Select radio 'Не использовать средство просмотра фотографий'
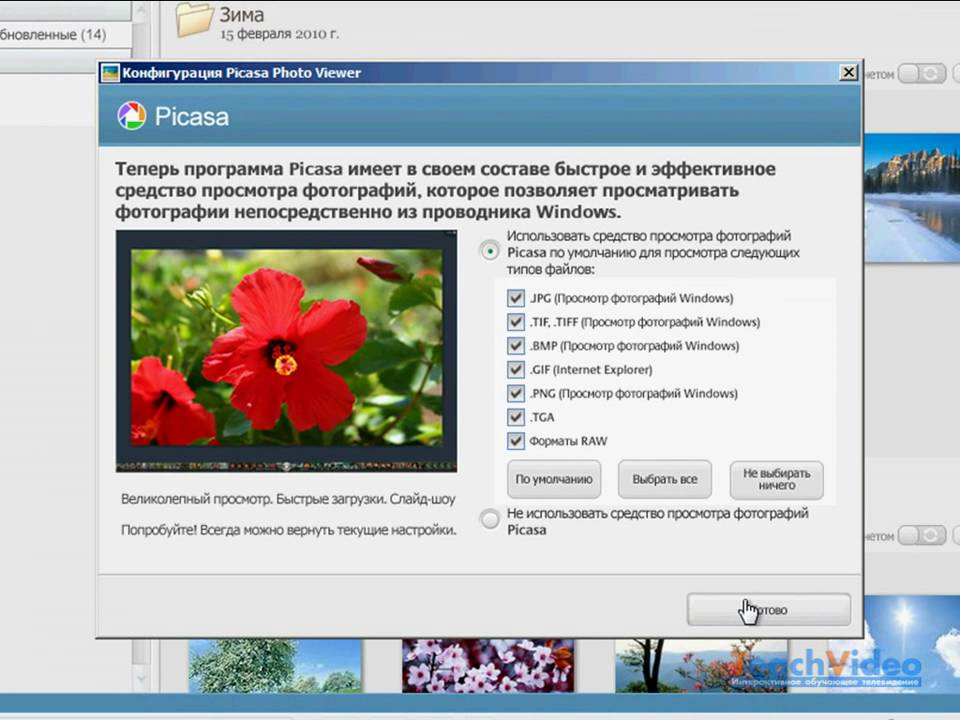Image resolution: width=960 pixels, height=720 pixels. tap(490, 520)
